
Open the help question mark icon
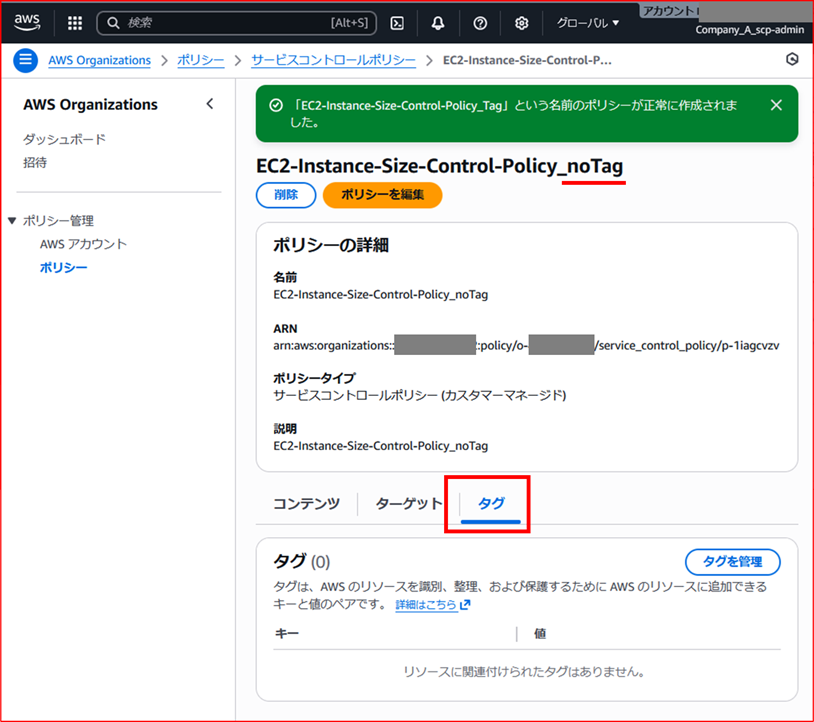tap(480, 22)
